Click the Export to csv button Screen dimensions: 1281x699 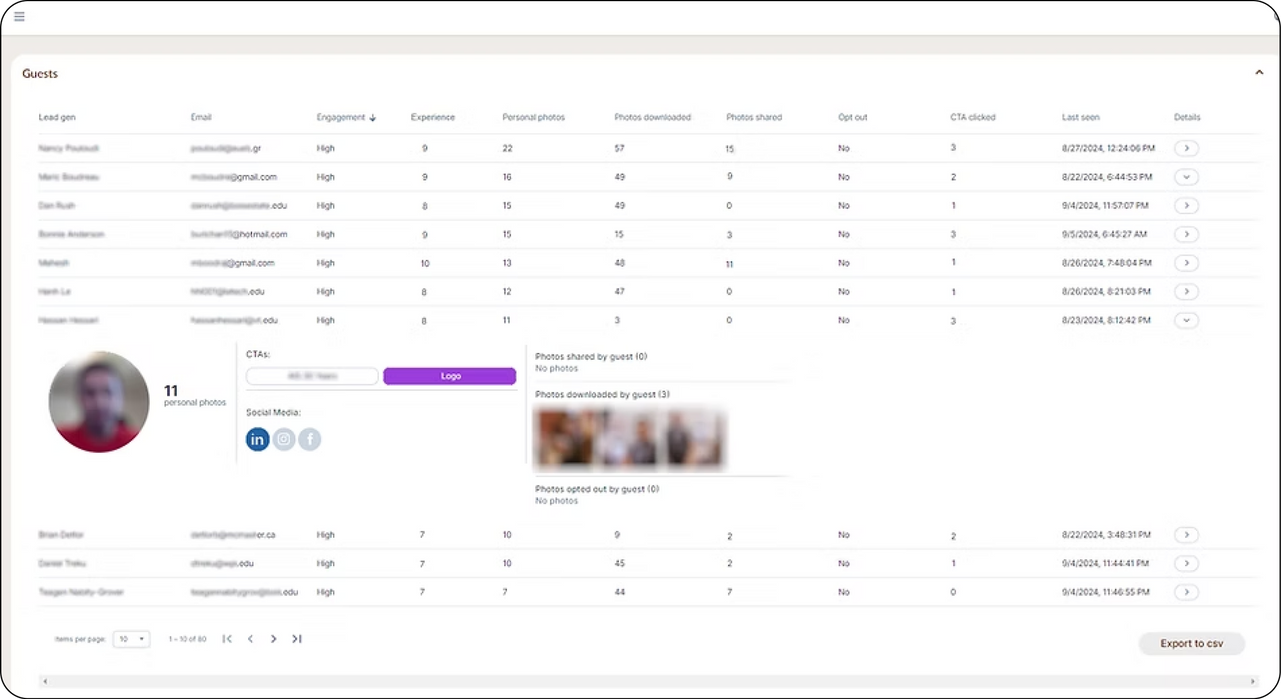1192,643
